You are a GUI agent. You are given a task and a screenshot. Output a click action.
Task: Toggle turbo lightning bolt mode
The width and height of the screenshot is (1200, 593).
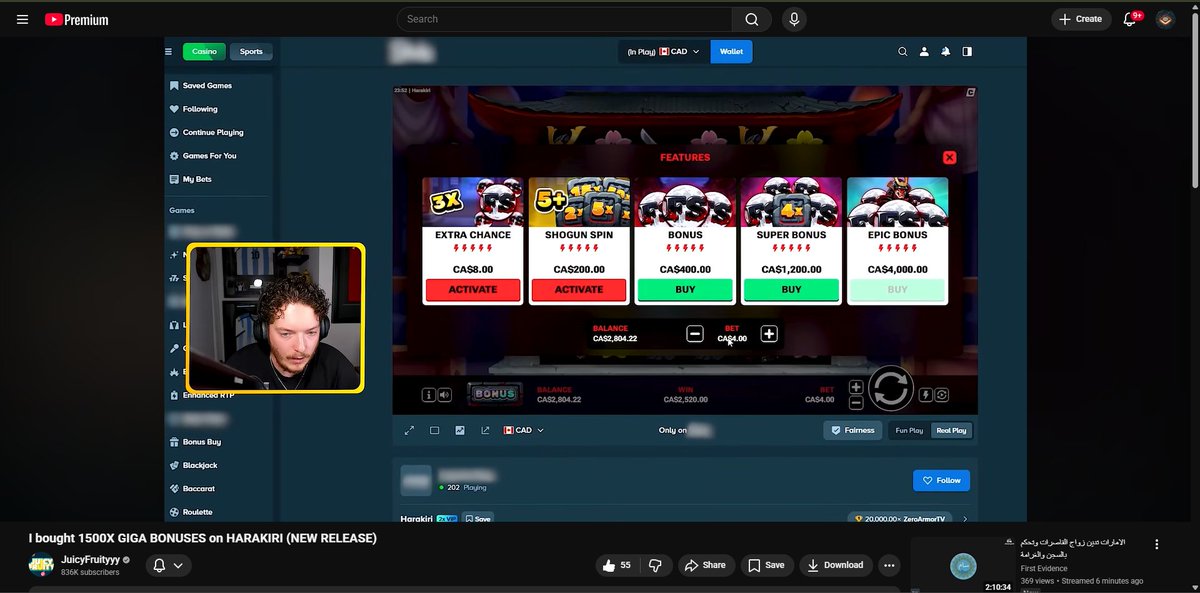tap(926, 395)
